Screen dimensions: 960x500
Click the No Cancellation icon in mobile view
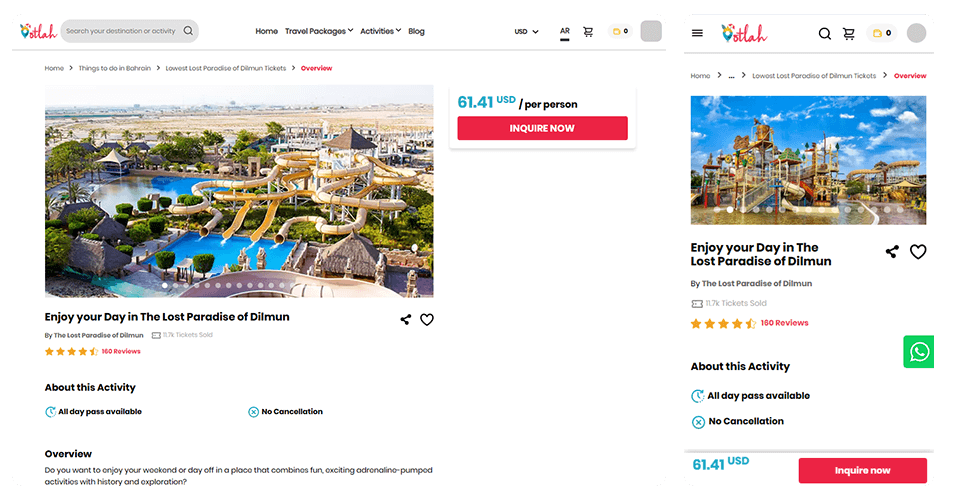[698, 422]
